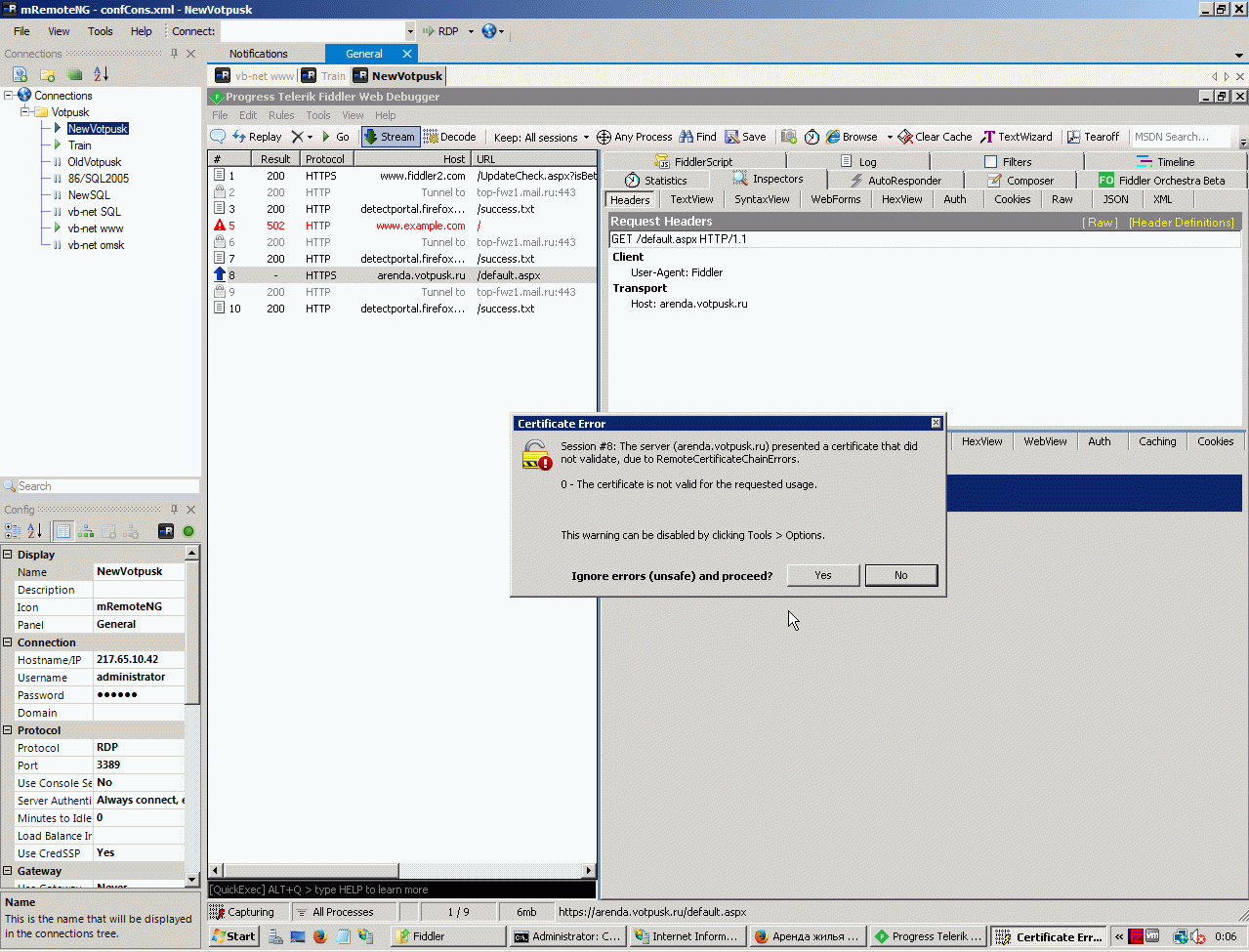Click Find binoculars in Fiddler toolbar
1249x952 pixels.
pyautogui.click(x=697, y=137)
